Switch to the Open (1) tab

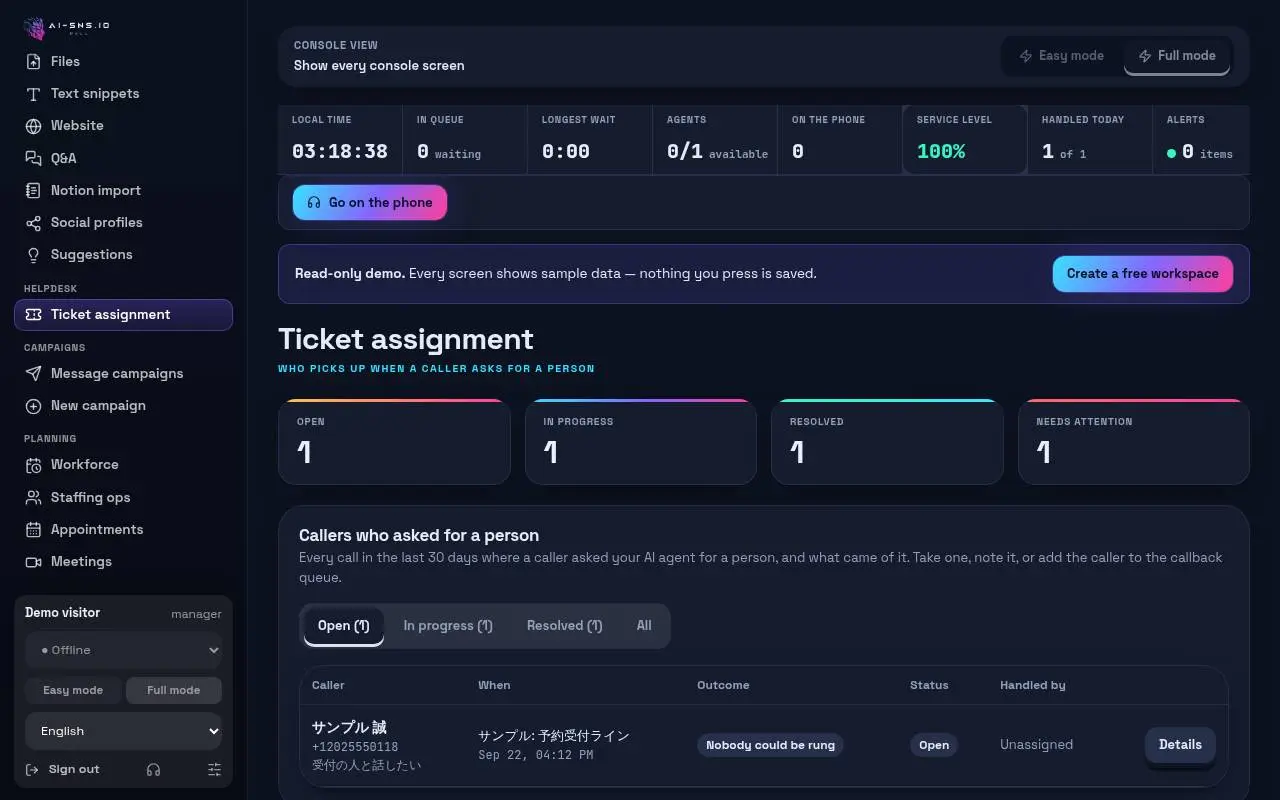[343, 626]
